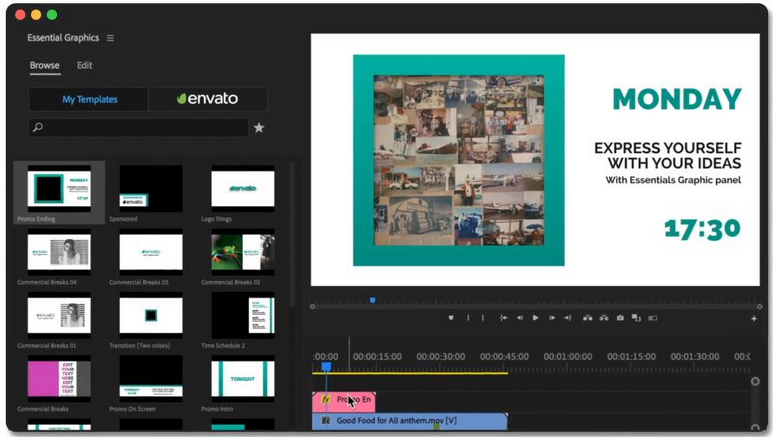Toggle the fx badge on the Promo Ending clip

click(326, 400)
